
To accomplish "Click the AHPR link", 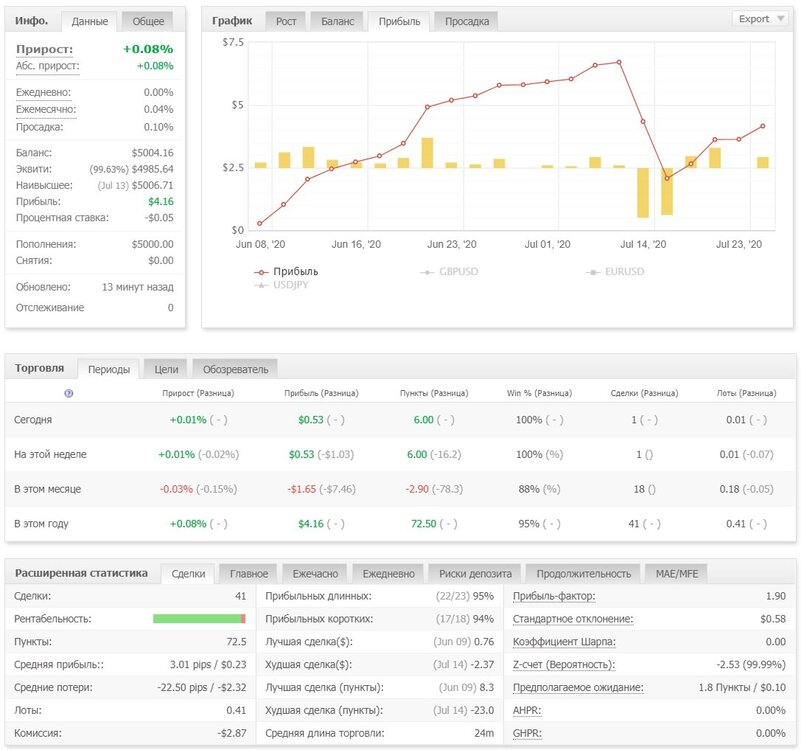I will [x=527, y=710].
